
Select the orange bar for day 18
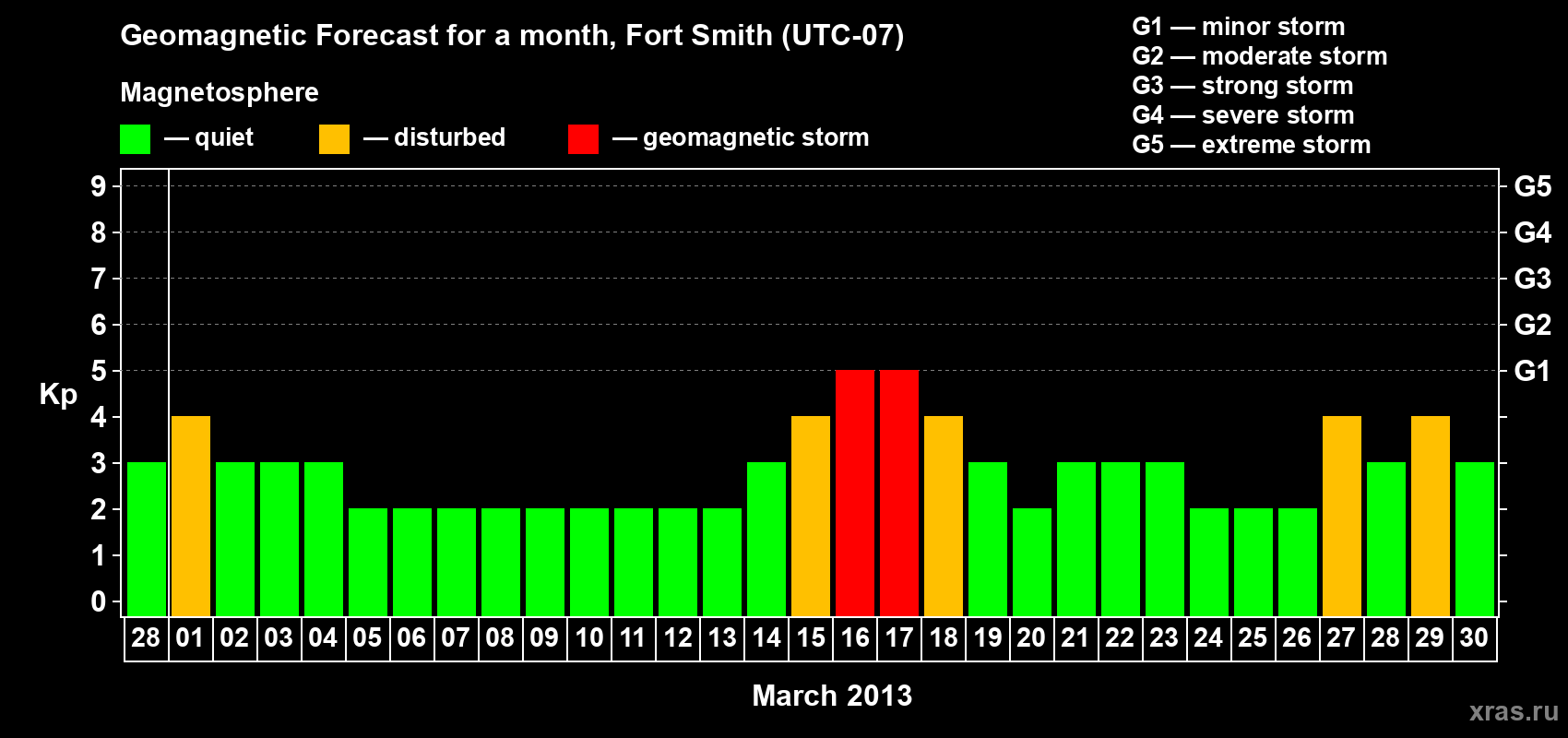(x=944, y=516)
